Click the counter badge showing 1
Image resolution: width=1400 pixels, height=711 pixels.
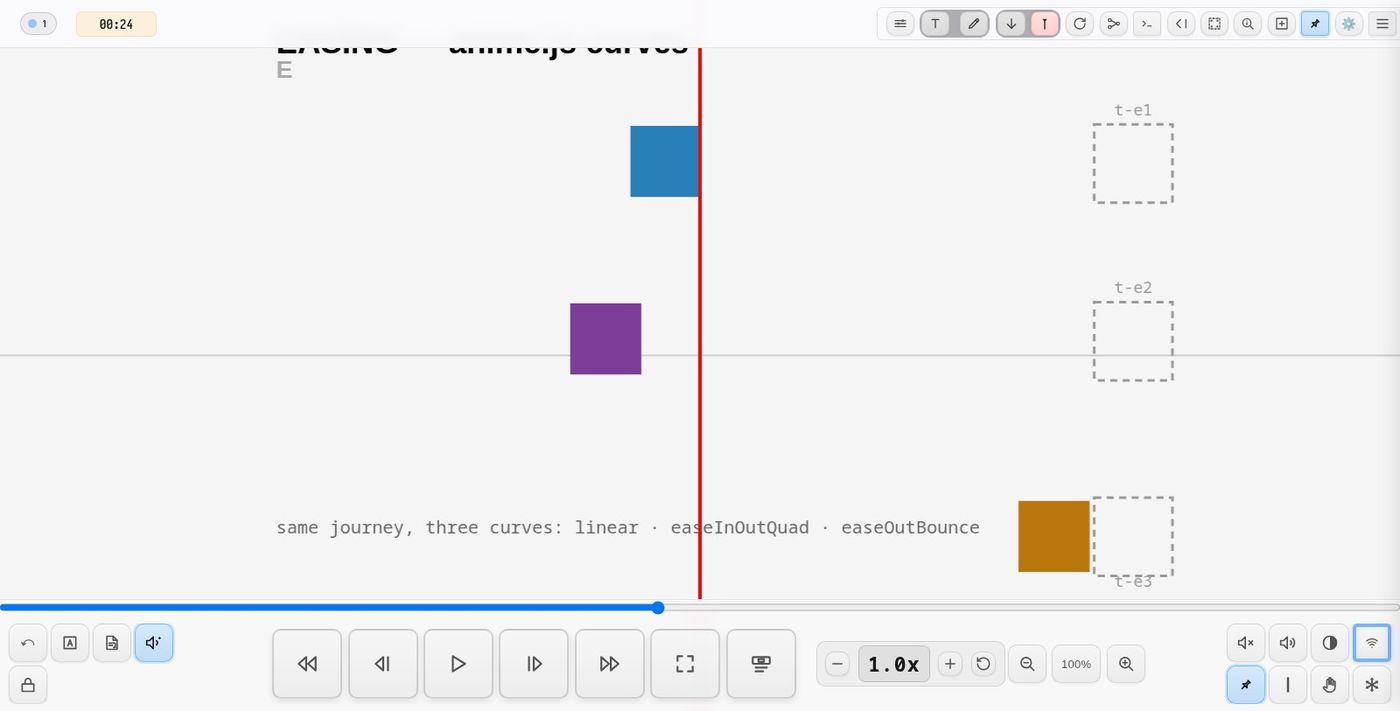pos(38,24)
